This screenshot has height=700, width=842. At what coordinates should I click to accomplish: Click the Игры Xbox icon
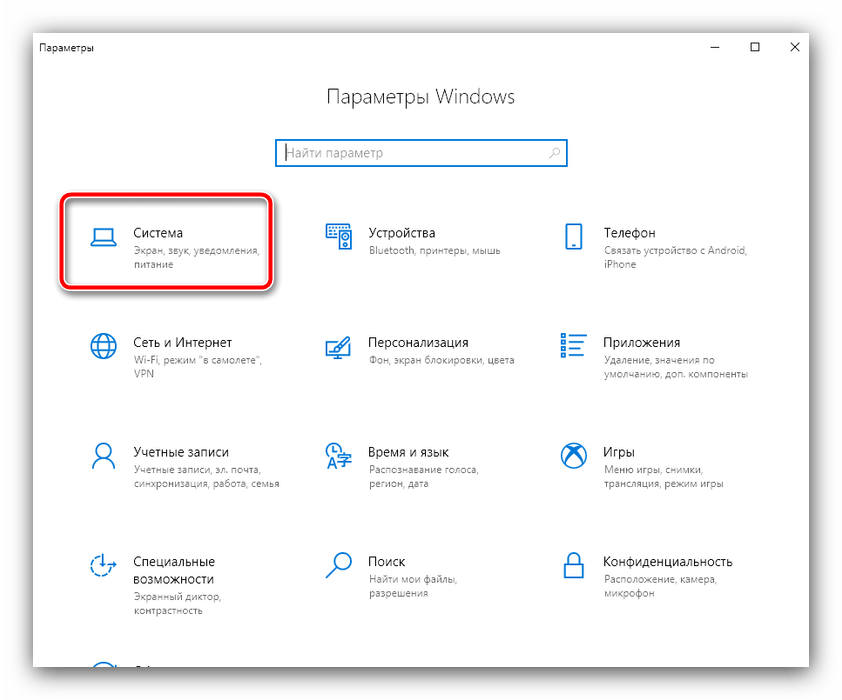pyautogui.click(x=574, y=456)
